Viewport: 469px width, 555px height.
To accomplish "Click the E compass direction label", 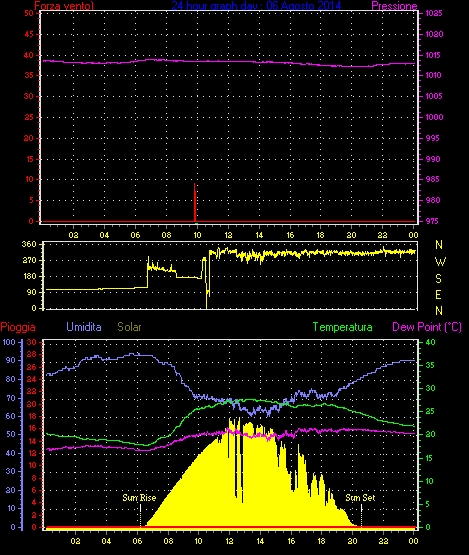I will tap(438, 294).
